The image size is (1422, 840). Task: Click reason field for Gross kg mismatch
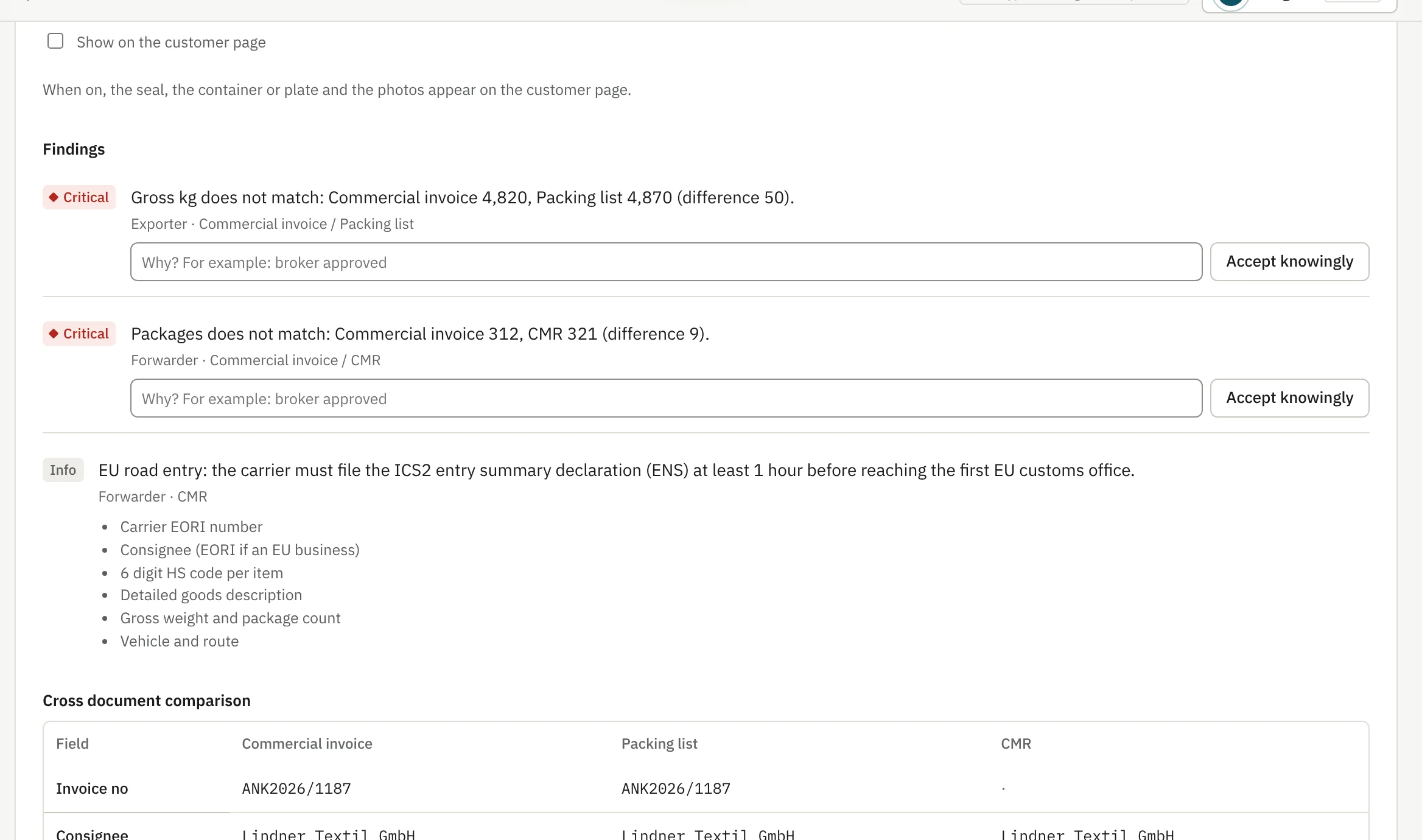(666, 262)
